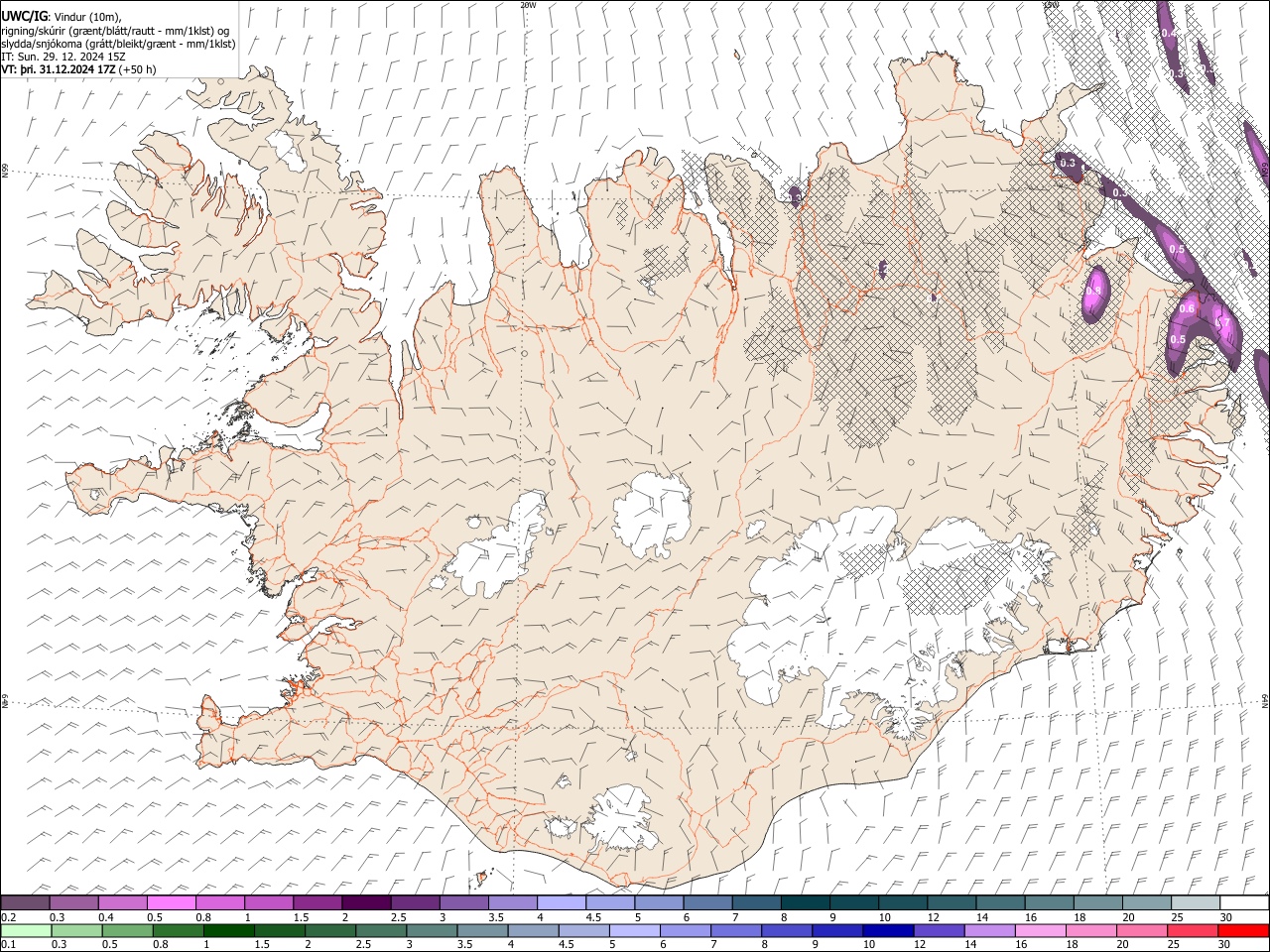1270x952 pixels.
Task: Click the '0.1' label in lower legend scale
Action: 9,945
